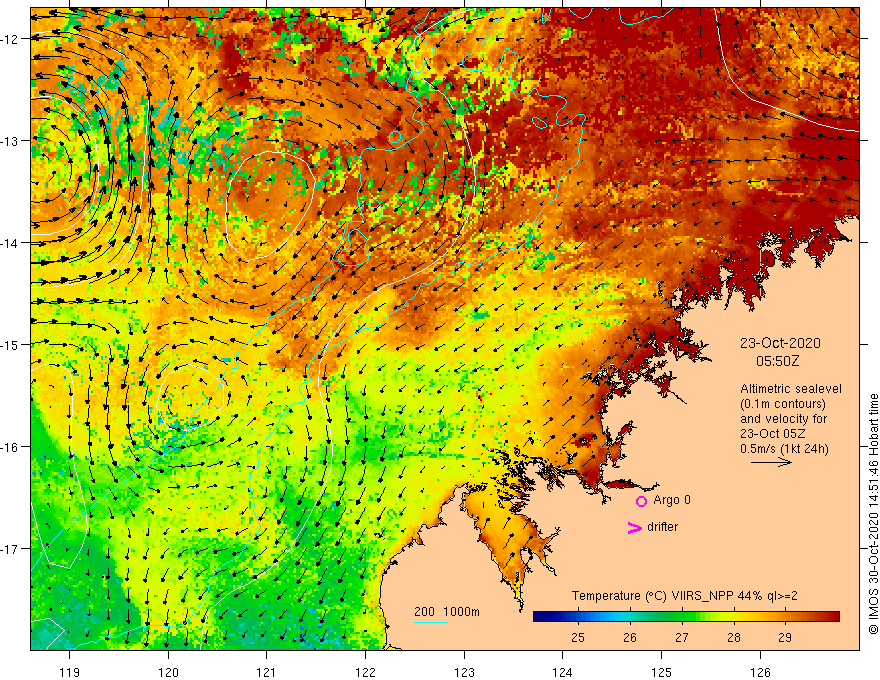This screenshot has width=880, height=680.
Task: Select the time text 05:50Z
Action: 777,361
